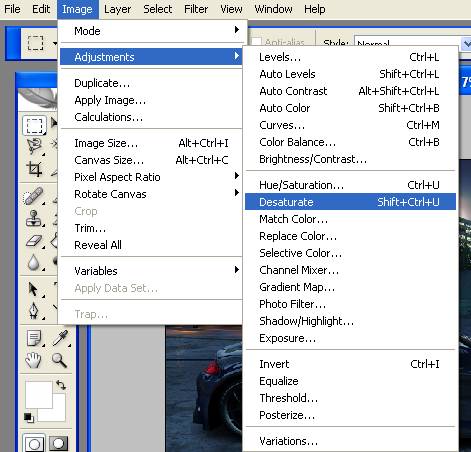
Task: Select the Hand tool
Action: pos(33,361)
